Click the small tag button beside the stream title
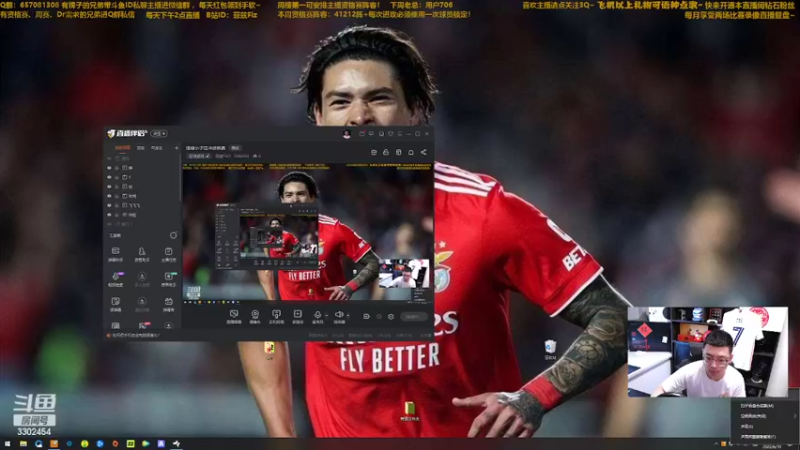Image resolution: width=800 pixels, height=450 pixels. click(235, 148)
